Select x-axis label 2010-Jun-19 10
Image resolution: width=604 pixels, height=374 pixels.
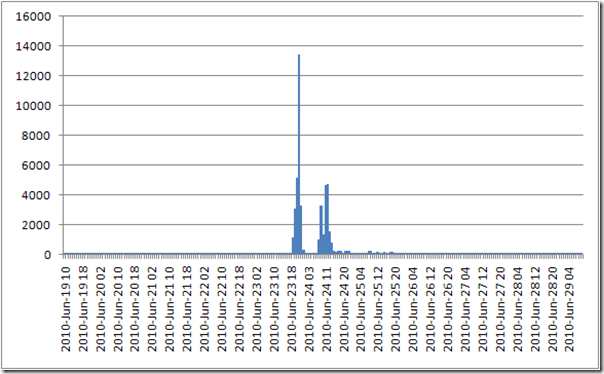tap(66, 309)
